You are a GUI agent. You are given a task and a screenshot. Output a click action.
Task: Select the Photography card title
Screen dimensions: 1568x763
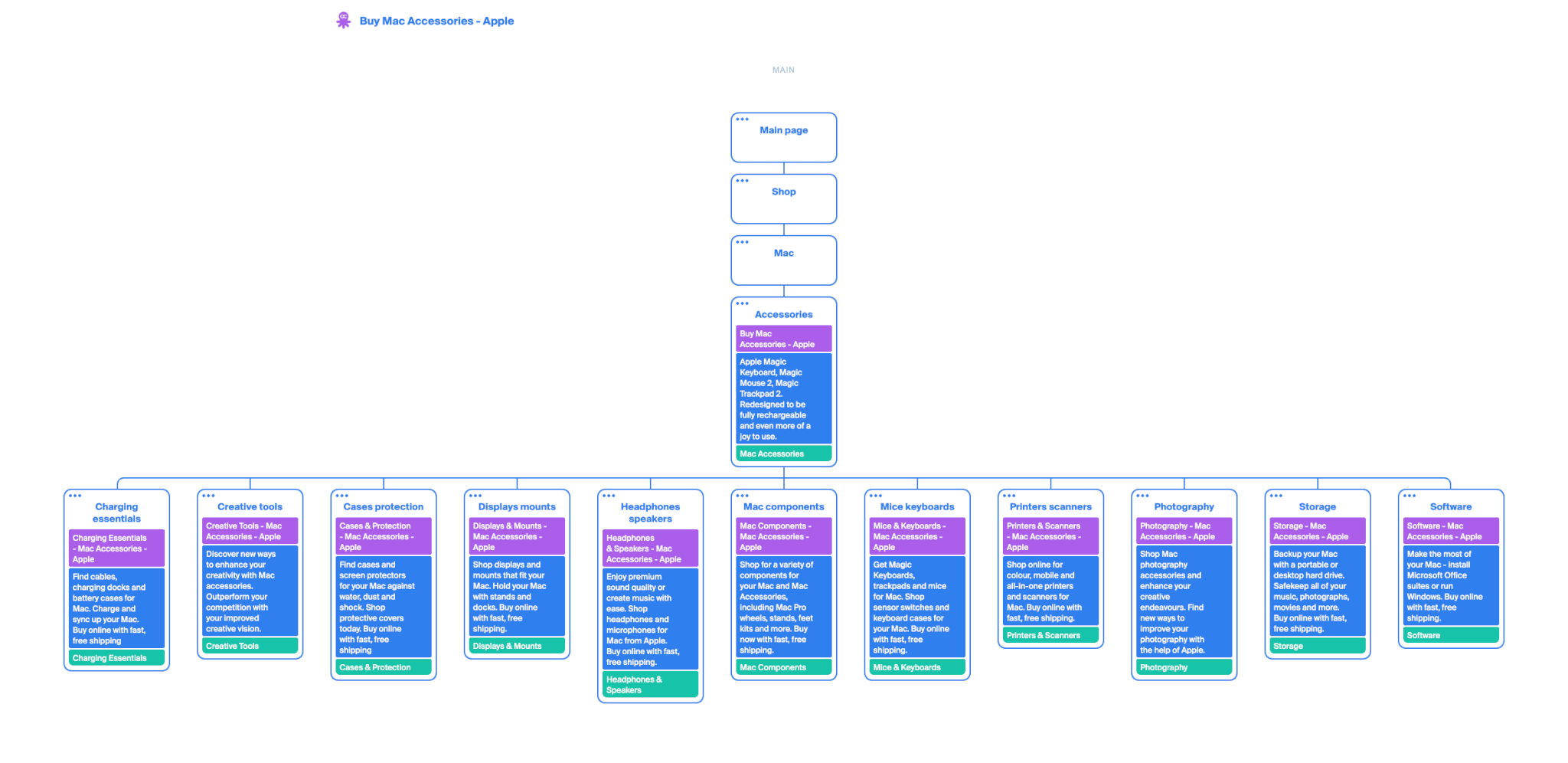[x=1184, y=506]
